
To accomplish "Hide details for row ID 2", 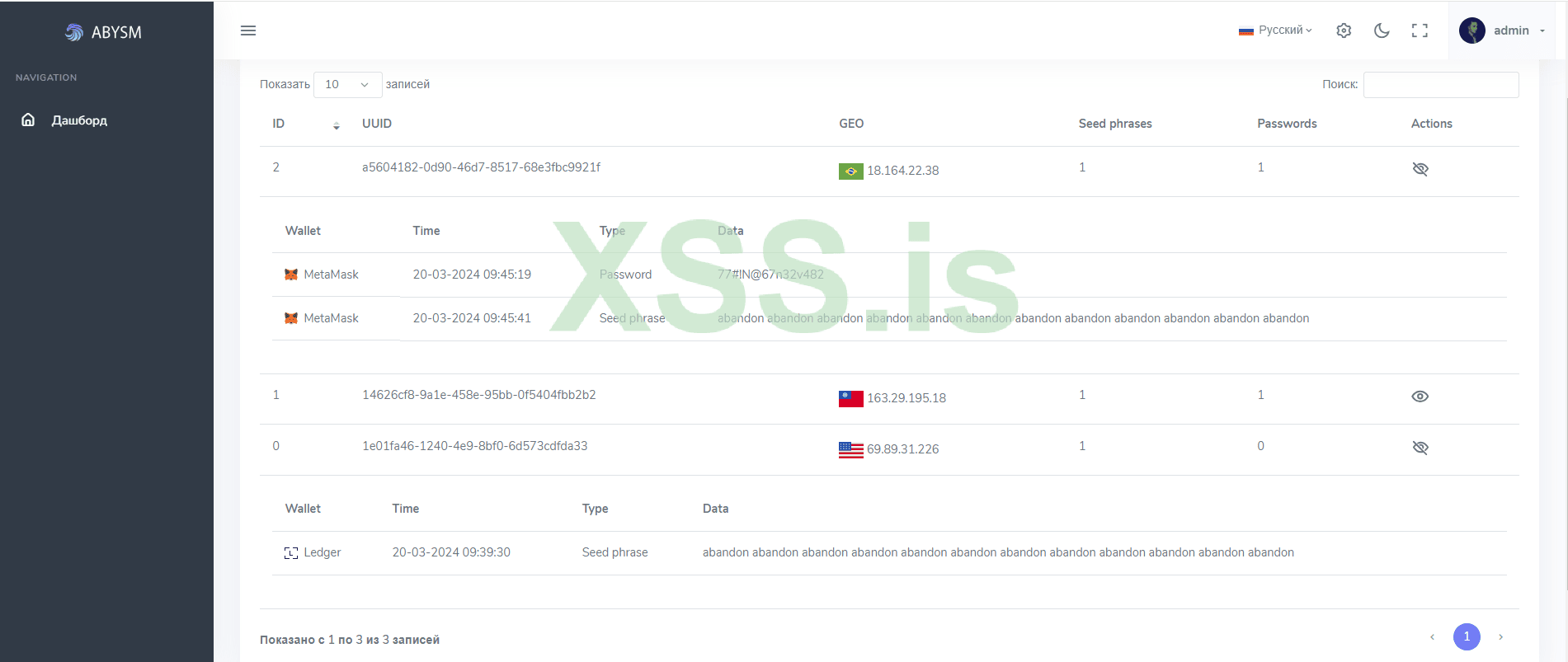I will 1420,169.
